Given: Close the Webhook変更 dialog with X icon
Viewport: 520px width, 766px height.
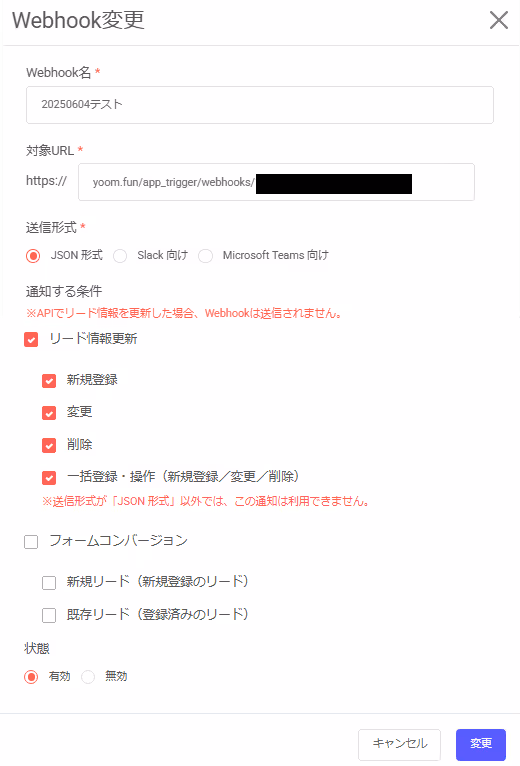Looking at the screenshot, I should tap(498, 21).
